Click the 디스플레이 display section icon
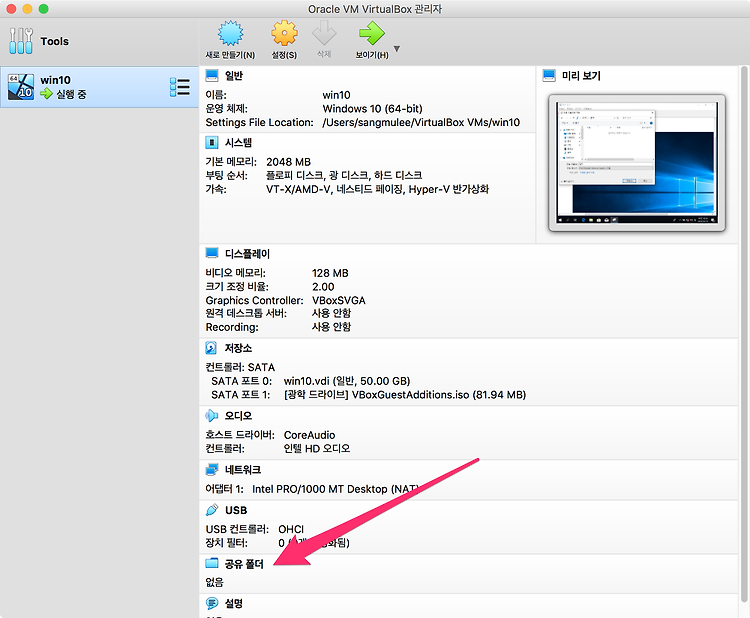The image size is (750, 618). (x=212, y=254)
